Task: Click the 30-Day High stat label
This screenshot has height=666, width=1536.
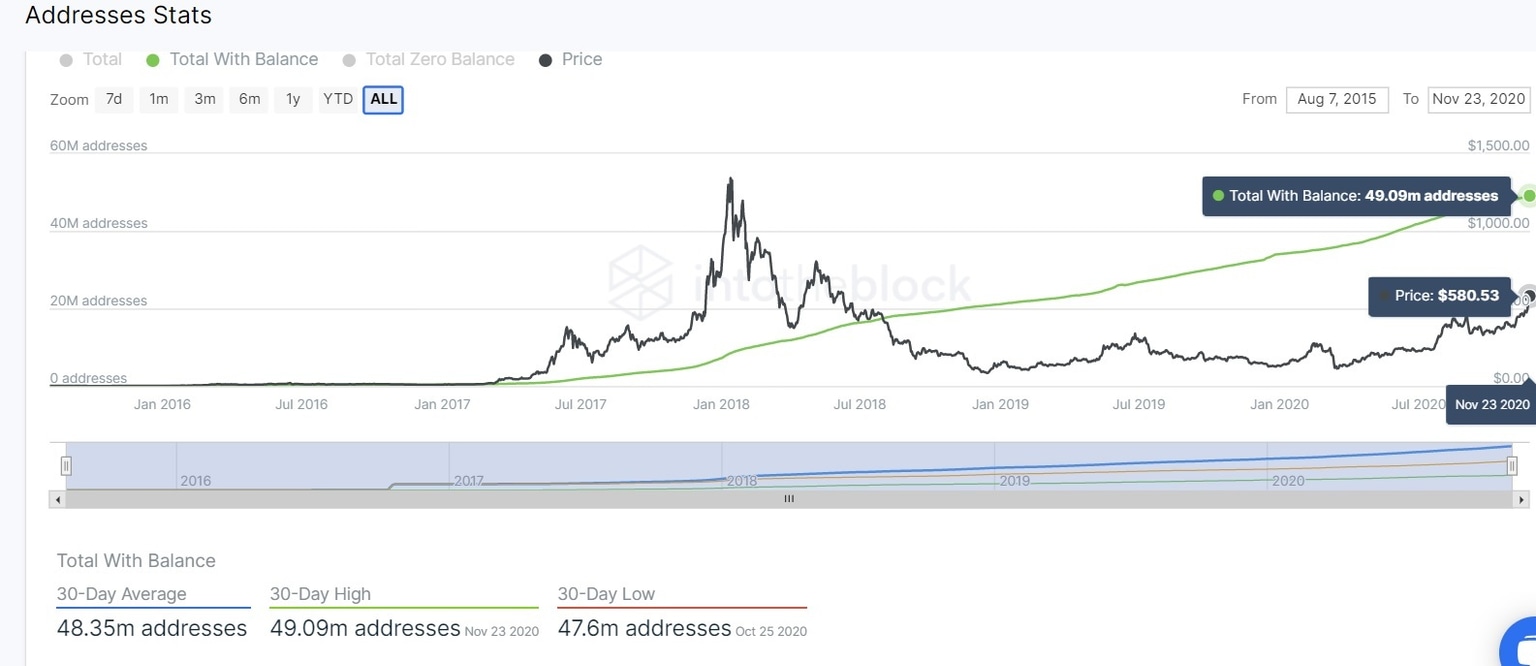Action: (x=320, y=594)
